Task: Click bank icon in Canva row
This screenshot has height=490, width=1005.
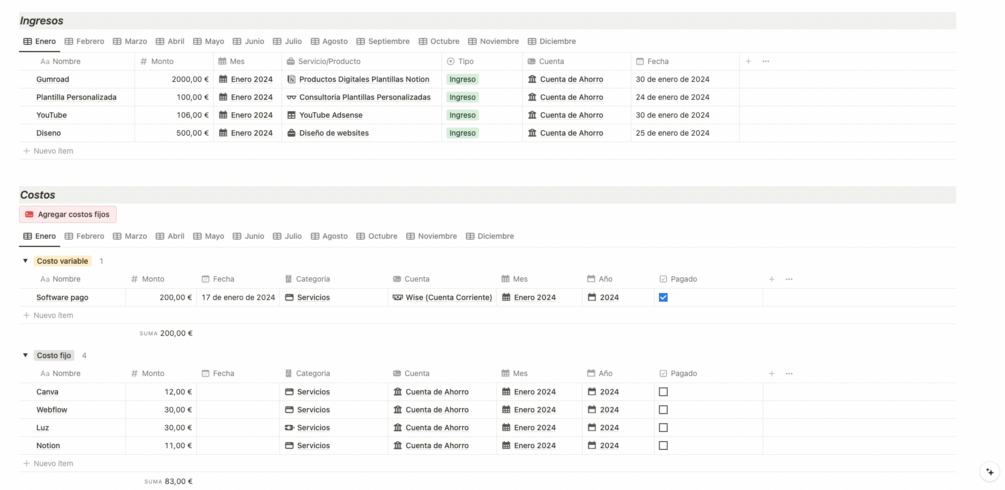Action: pos(397,392)
